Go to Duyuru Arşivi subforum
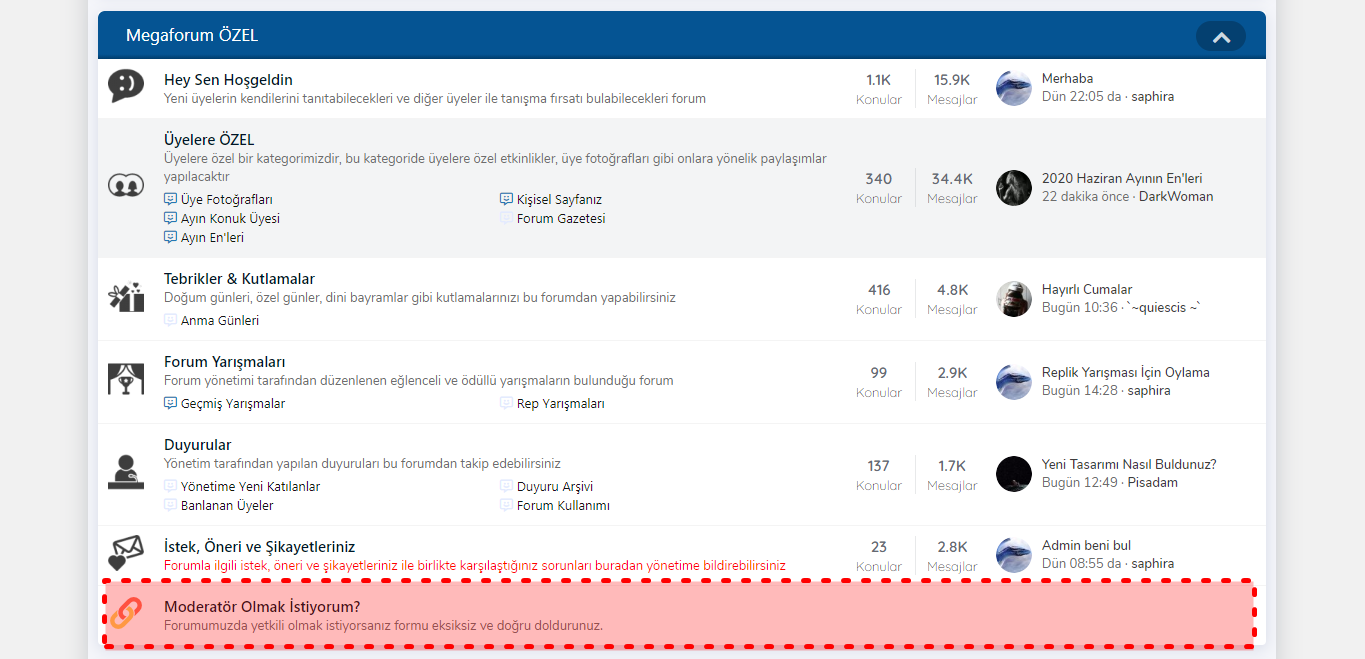Viewport: 1365px width, 659px height. click(x=555, y=487)
